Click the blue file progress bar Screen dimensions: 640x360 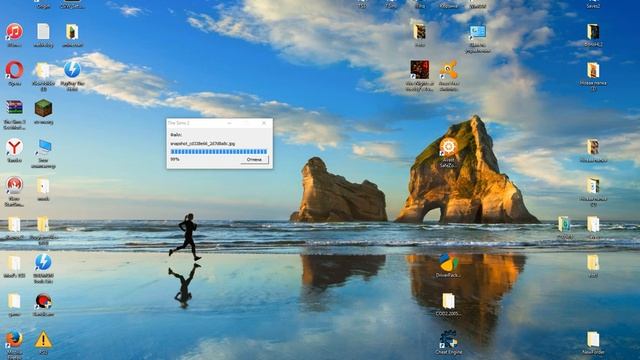pyautogui.click(x=219, y=151)
